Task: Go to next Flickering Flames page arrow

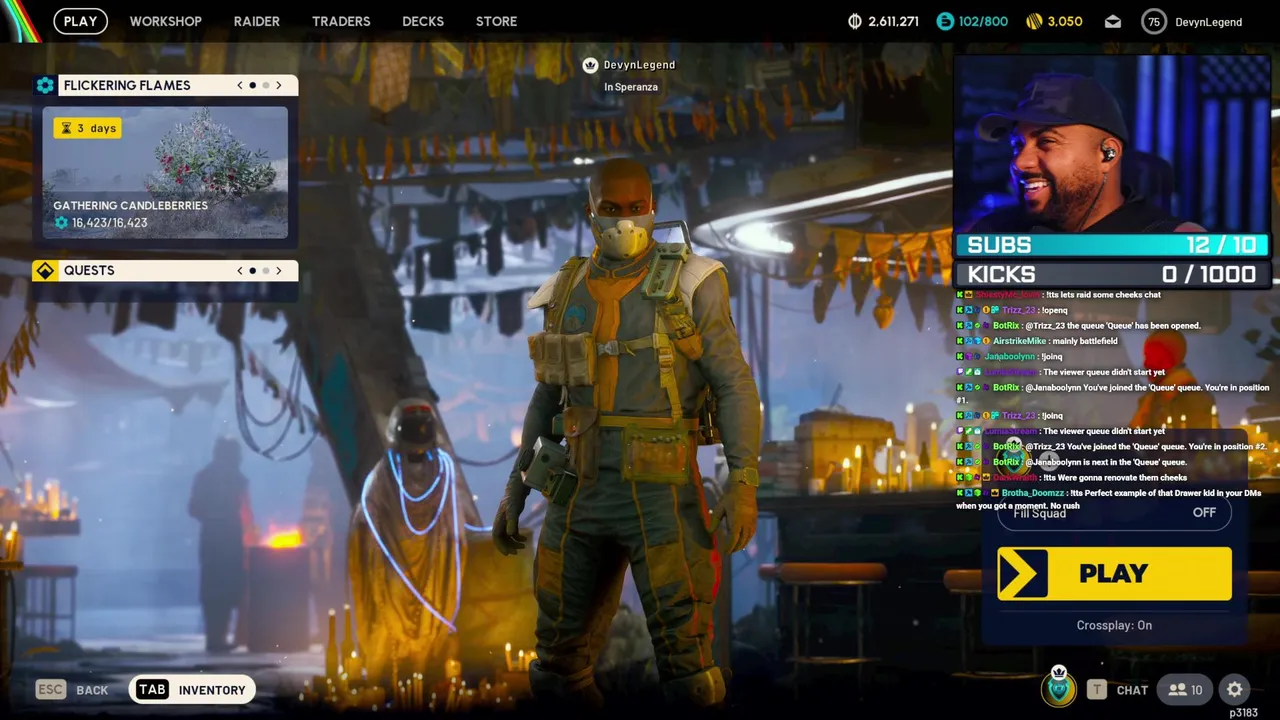Action: (x=278, y=85)
